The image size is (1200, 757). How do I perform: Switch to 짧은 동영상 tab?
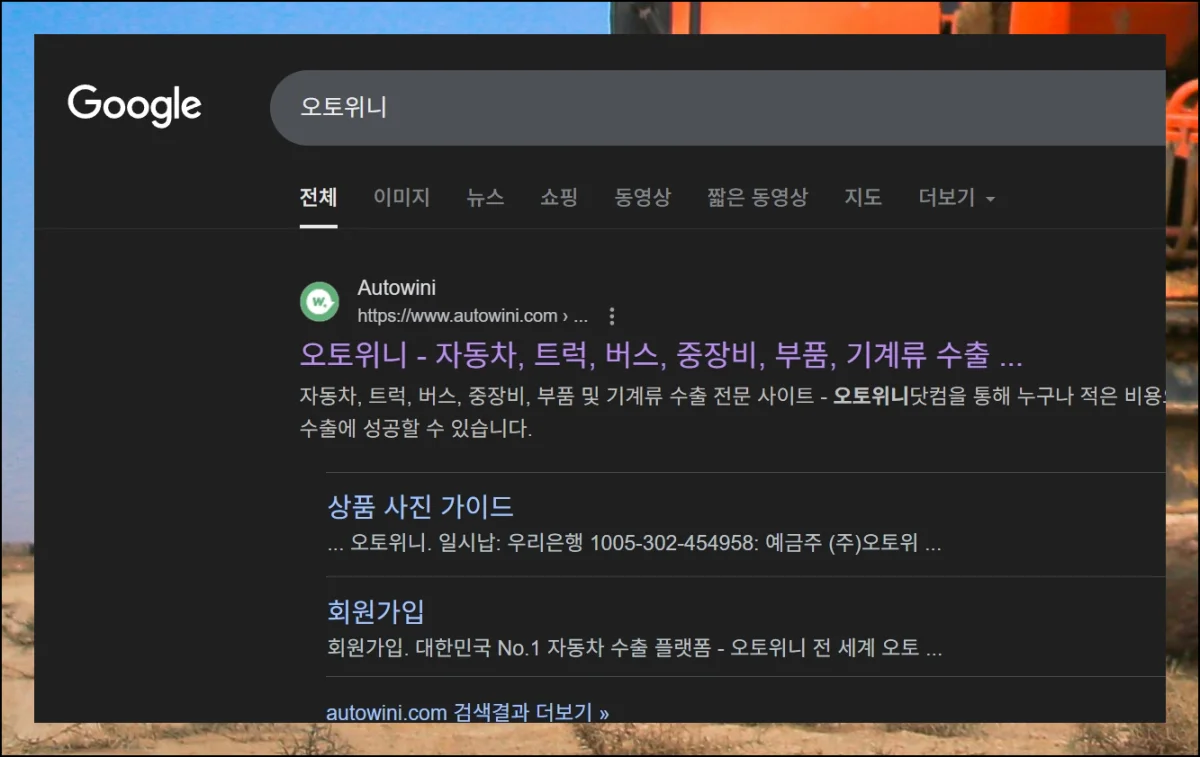click(757, 198)
